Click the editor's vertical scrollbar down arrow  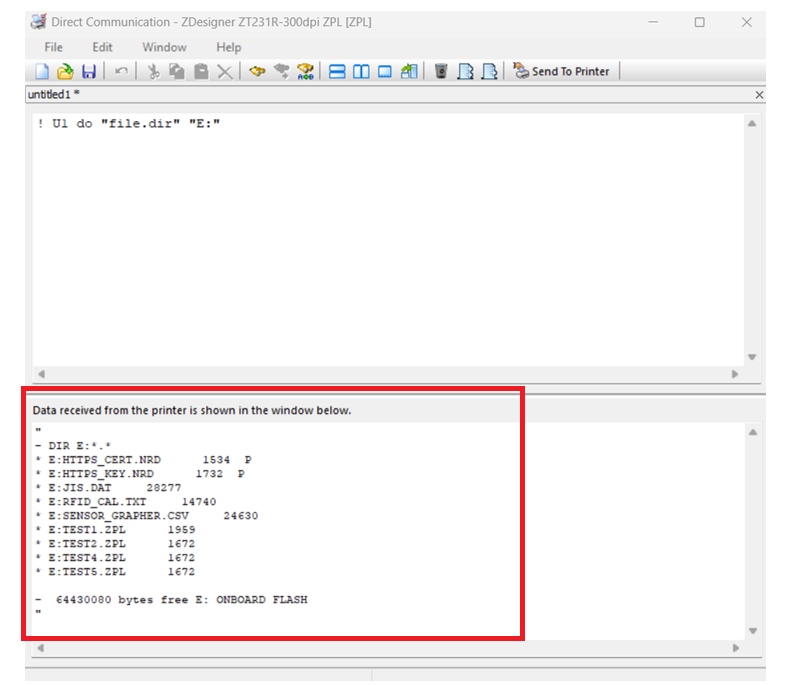click(752, 357)
